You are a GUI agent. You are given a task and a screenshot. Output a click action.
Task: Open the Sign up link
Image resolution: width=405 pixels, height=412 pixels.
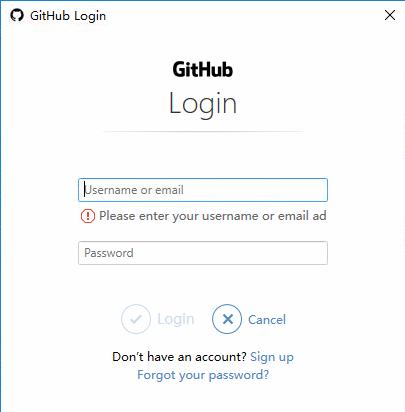coord(272,357)
